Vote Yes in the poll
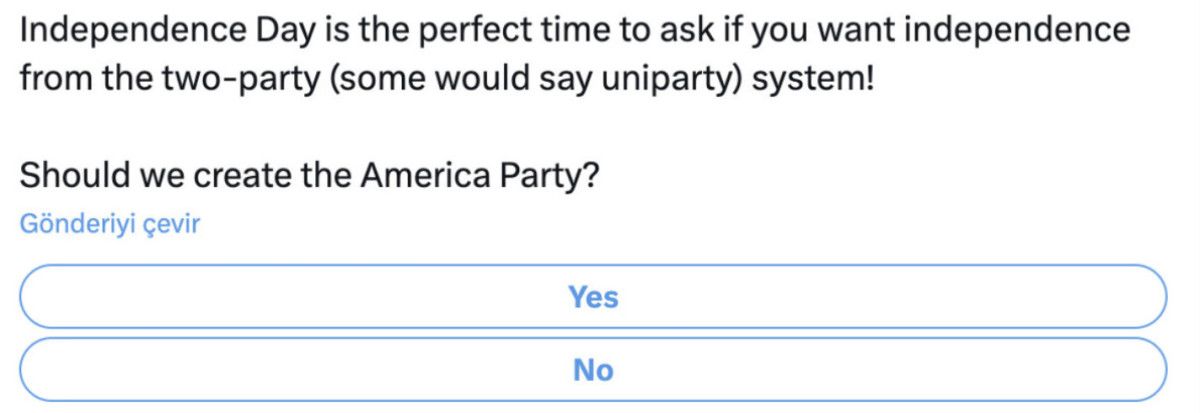This screenshot has height=413, width=1200. pos(593,297)
